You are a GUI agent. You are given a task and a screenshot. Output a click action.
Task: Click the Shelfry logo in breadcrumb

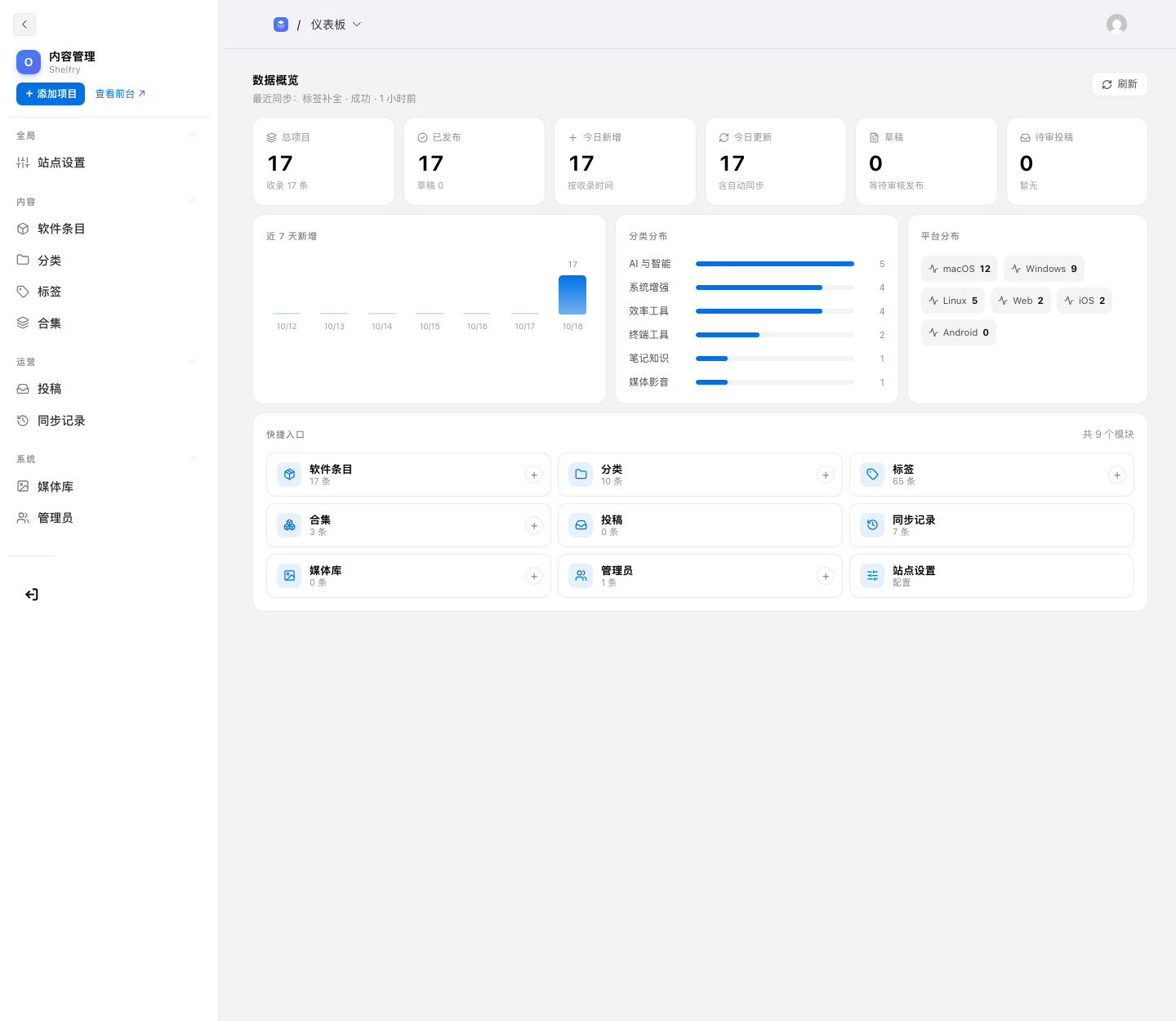[x=281, y=25]
